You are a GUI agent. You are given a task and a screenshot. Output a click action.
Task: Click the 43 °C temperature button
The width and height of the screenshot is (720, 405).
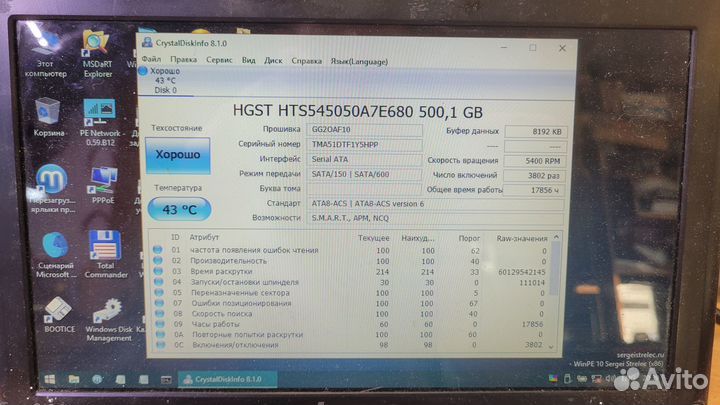tap(180, 209)
